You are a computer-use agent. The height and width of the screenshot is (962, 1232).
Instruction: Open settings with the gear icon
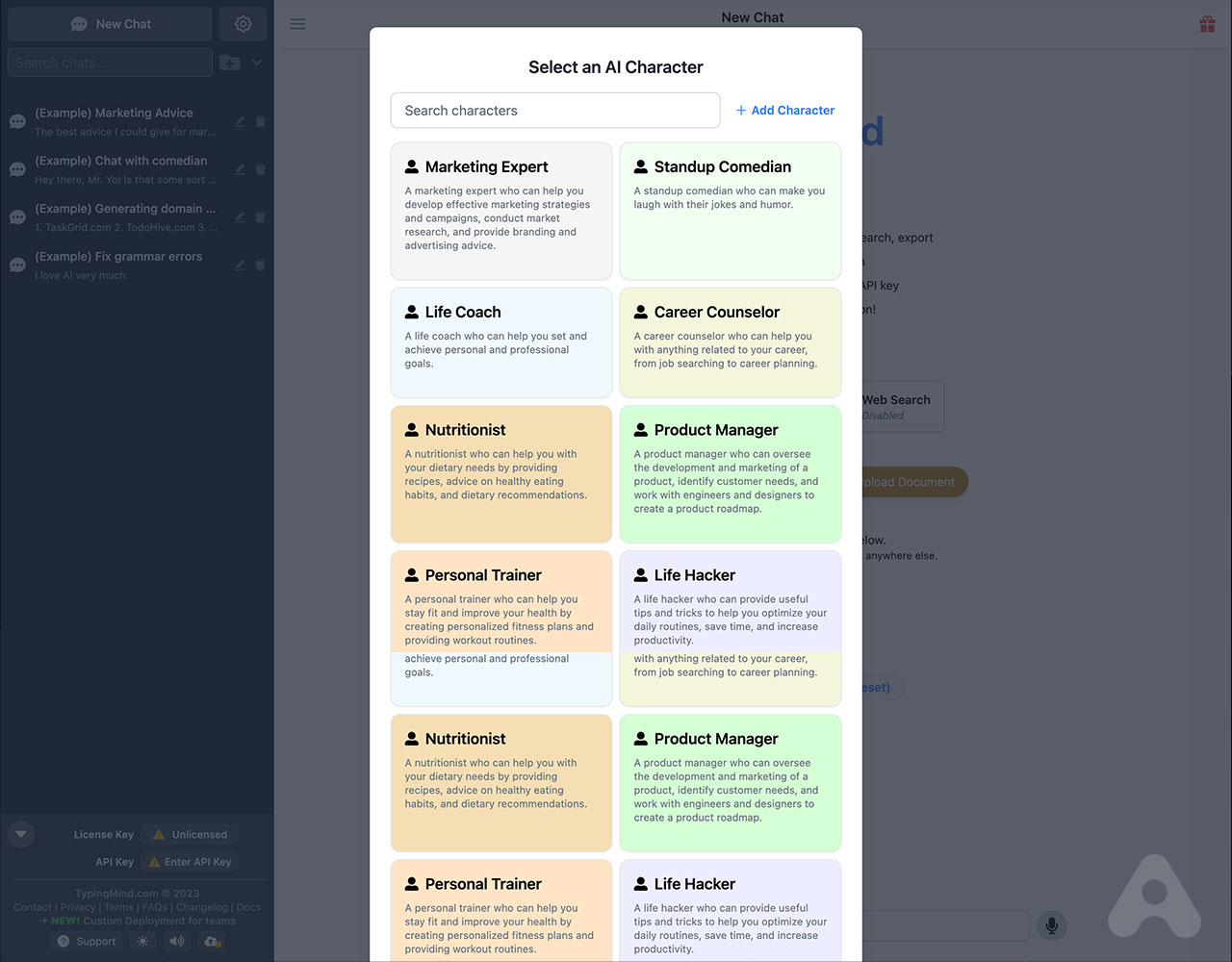click(244, 24)
